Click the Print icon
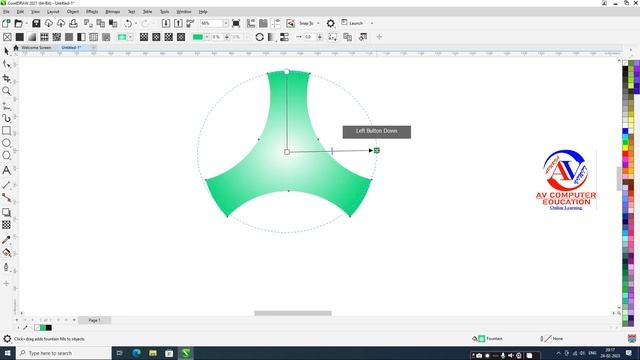This screenshot has height=360, width=640. [x=73, y=23]
